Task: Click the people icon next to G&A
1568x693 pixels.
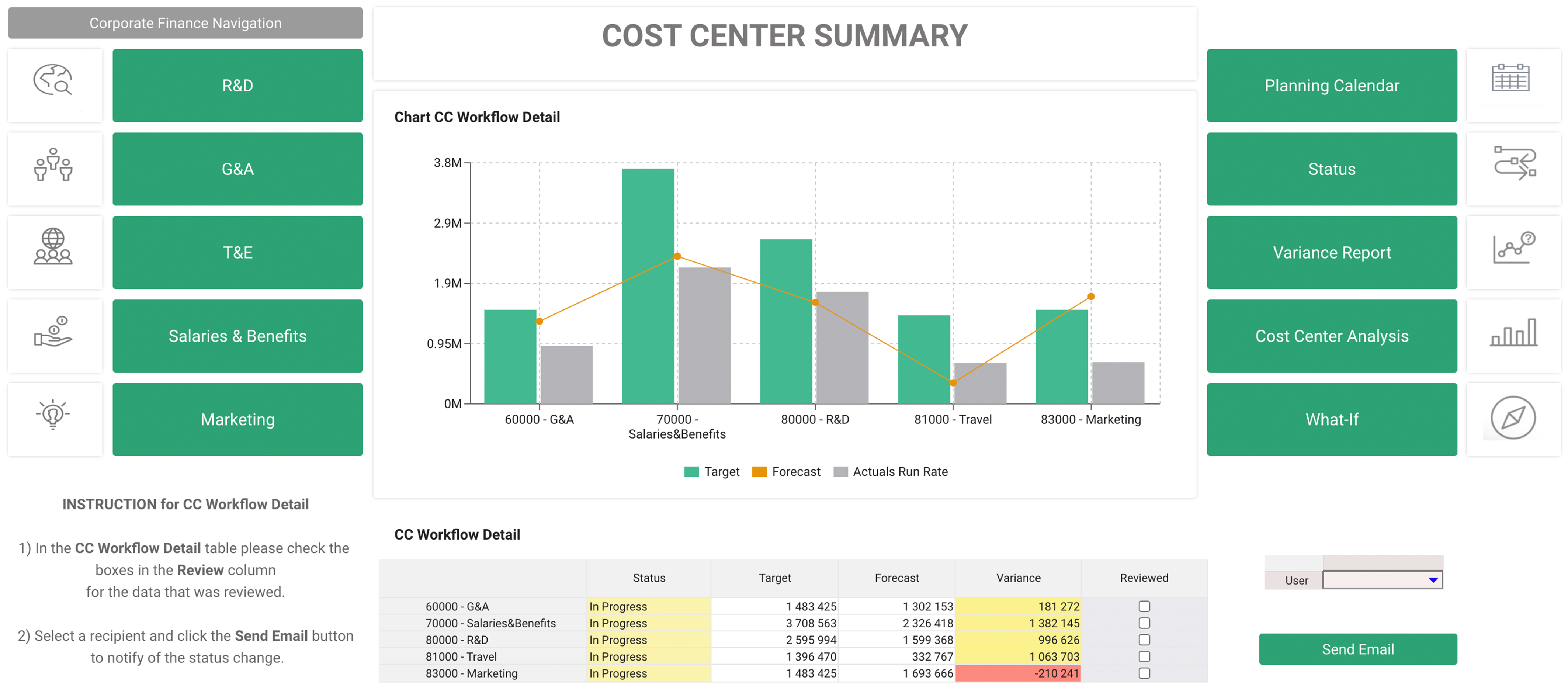Action: point(53,165)
